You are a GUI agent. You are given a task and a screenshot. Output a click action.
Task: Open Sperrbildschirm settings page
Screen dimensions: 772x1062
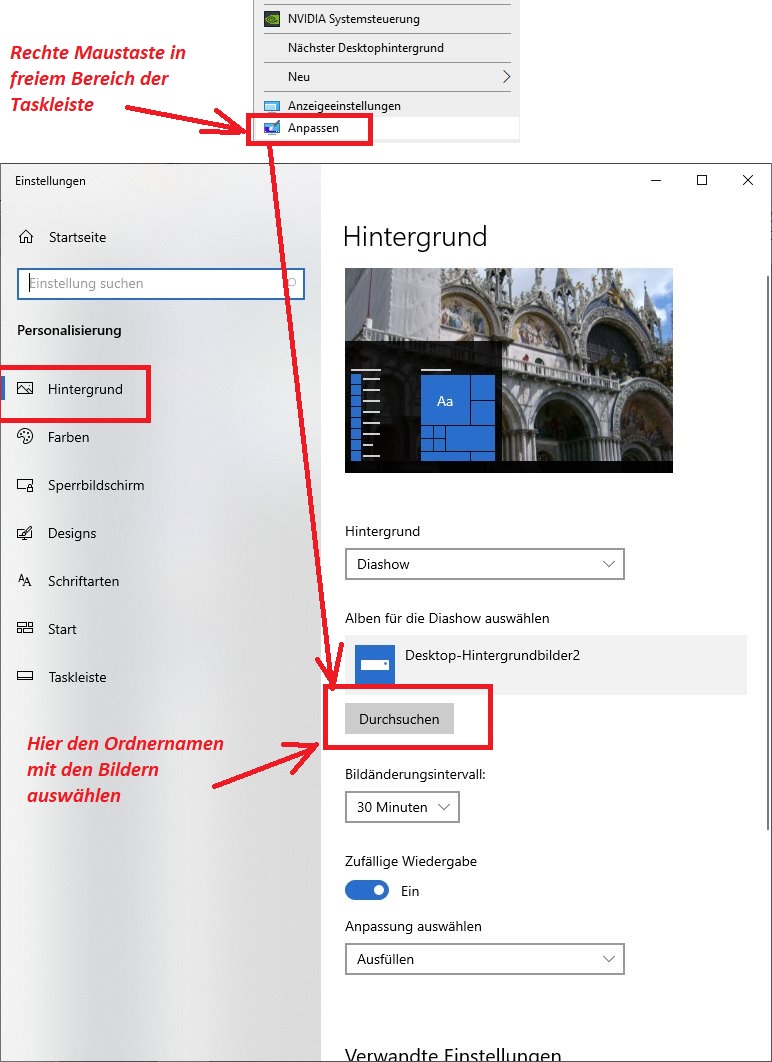coord(160,485)
